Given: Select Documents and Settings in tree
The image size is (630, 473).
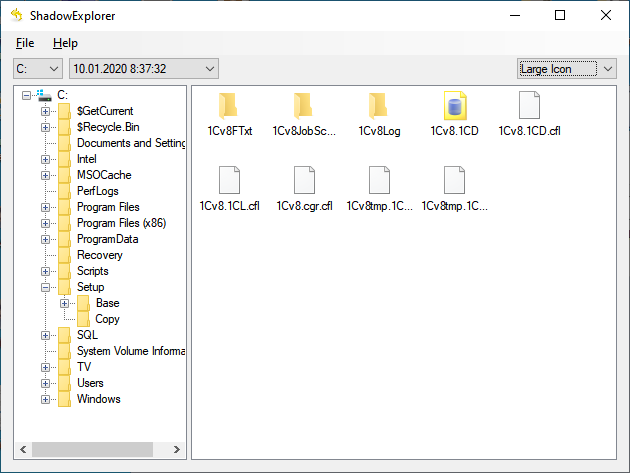Looking at the screenshot, I should coord(131,143).
